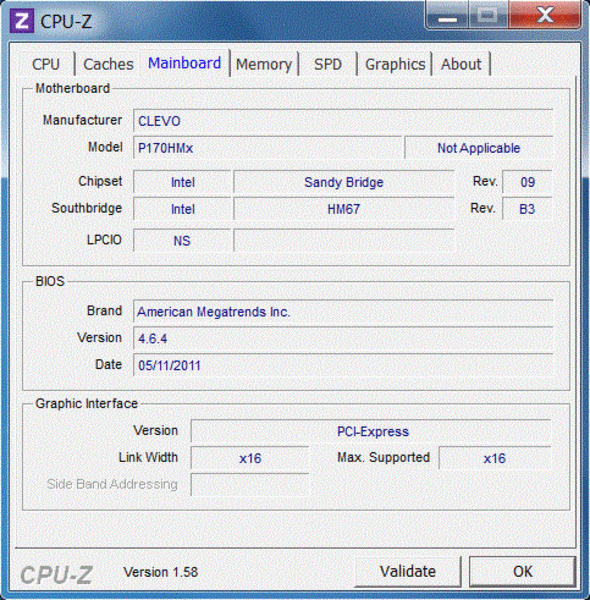Screen dimensions: 590x600
Task: Click the LPCIO label
Action: tap(104, 240)
